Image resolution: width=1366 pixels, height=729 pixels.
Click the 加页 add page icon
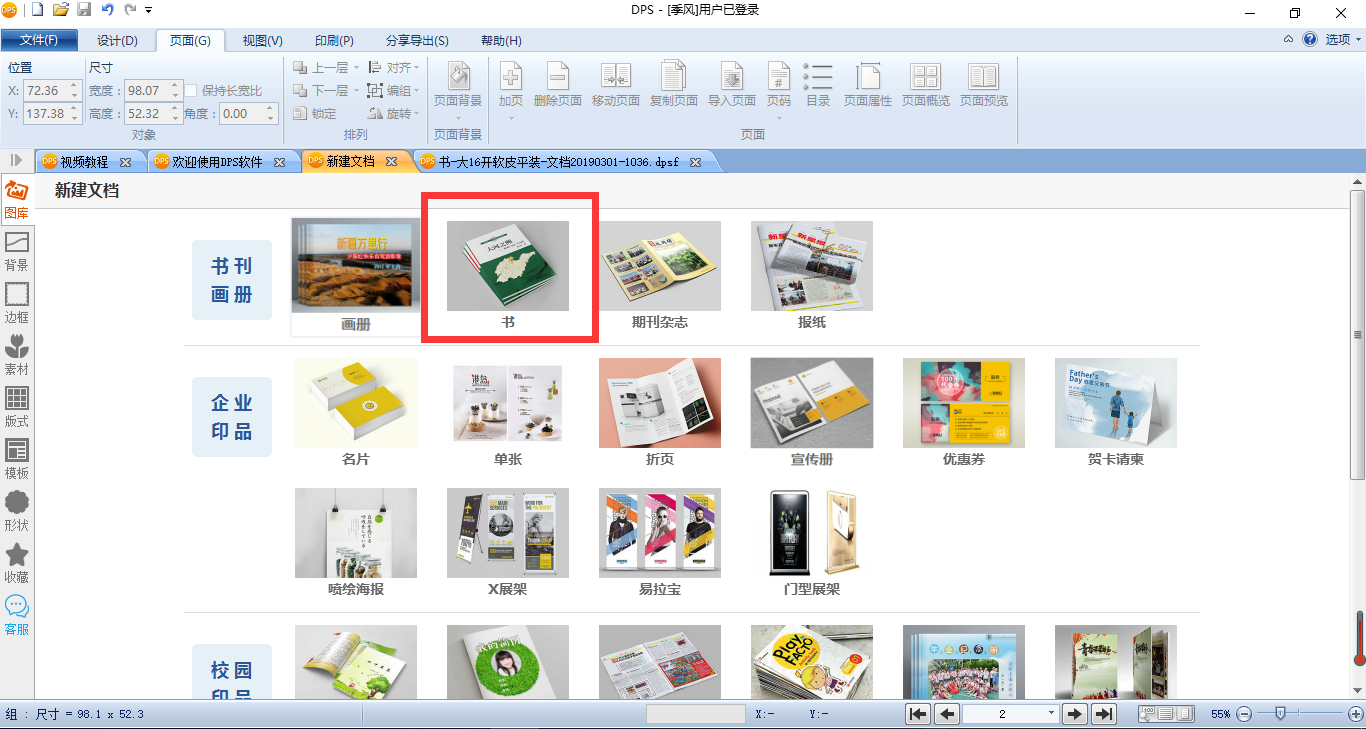tap(511, 84)
